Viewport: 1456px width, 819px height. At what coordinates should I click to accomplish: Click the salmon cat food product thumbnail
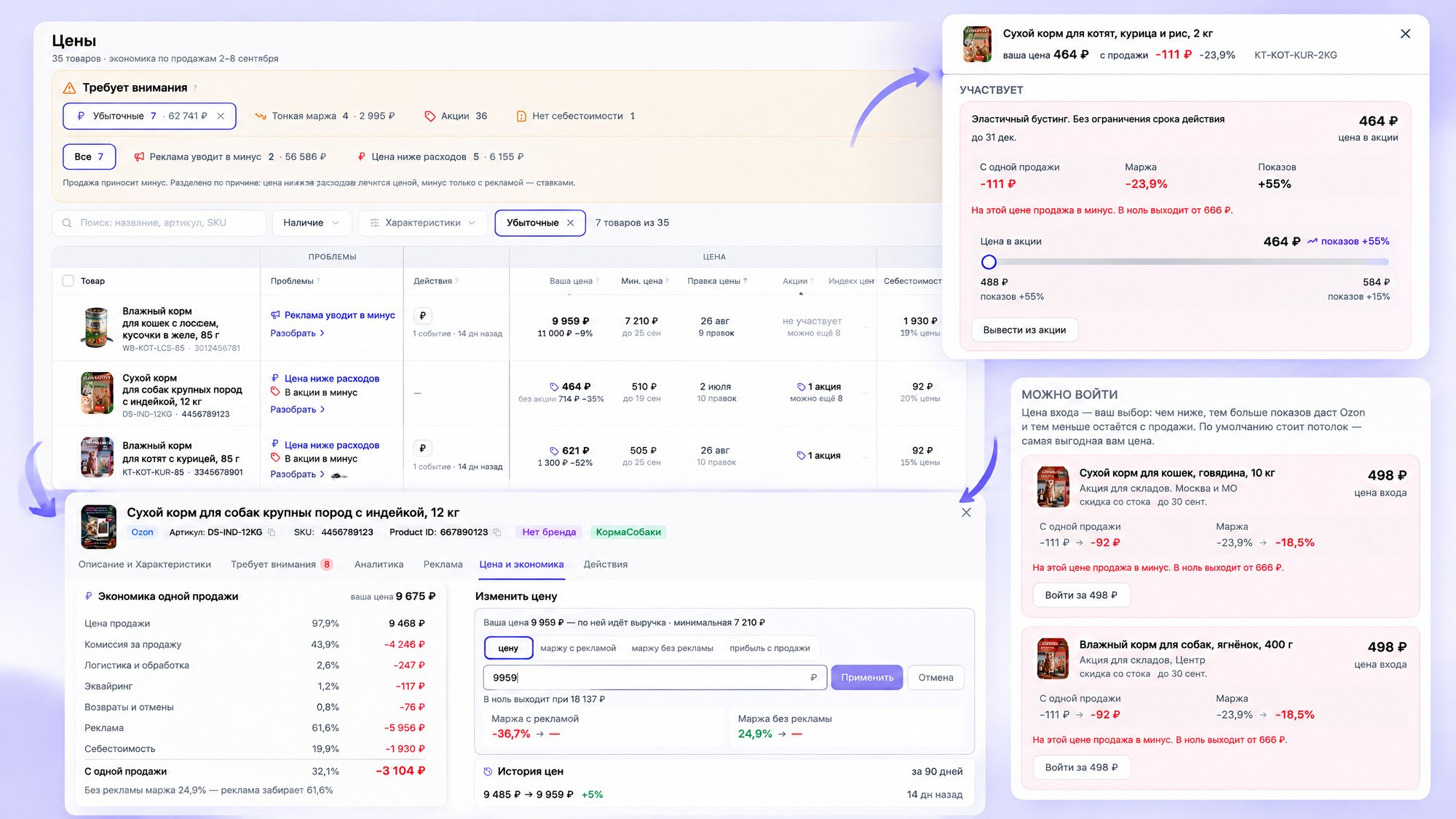[96, 327]
